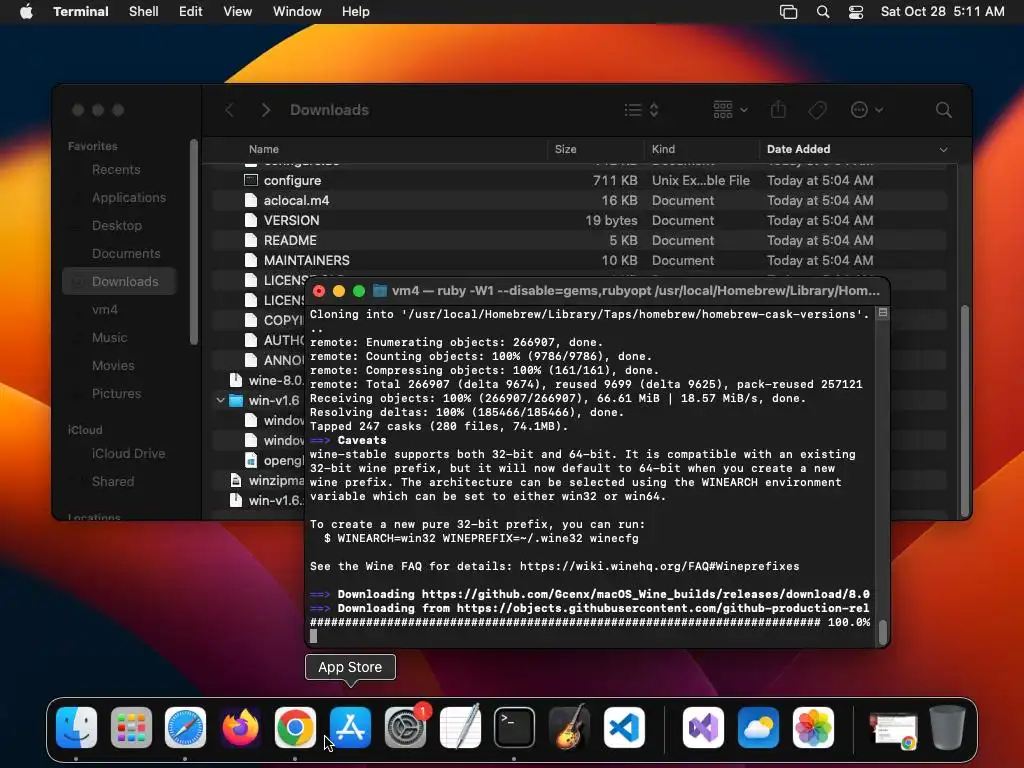The image size is (1024, 768).
Task: Select Applications in Finder sidebar
Action: click(x=129, y=198)
